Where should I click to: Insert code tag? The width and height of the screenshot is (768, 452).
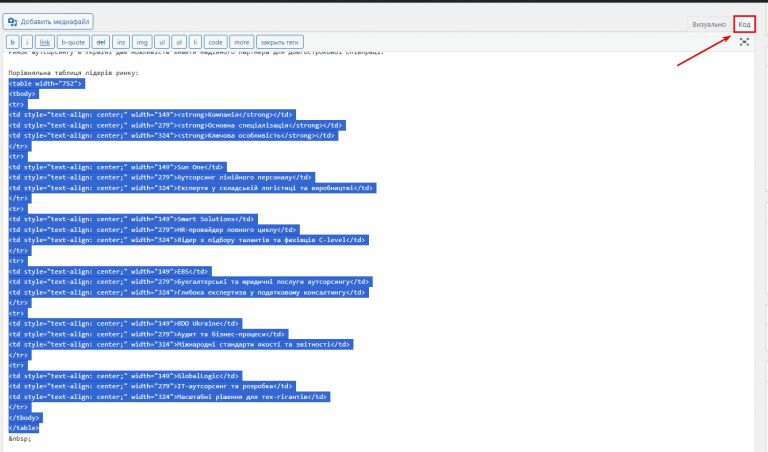[216, 42]
